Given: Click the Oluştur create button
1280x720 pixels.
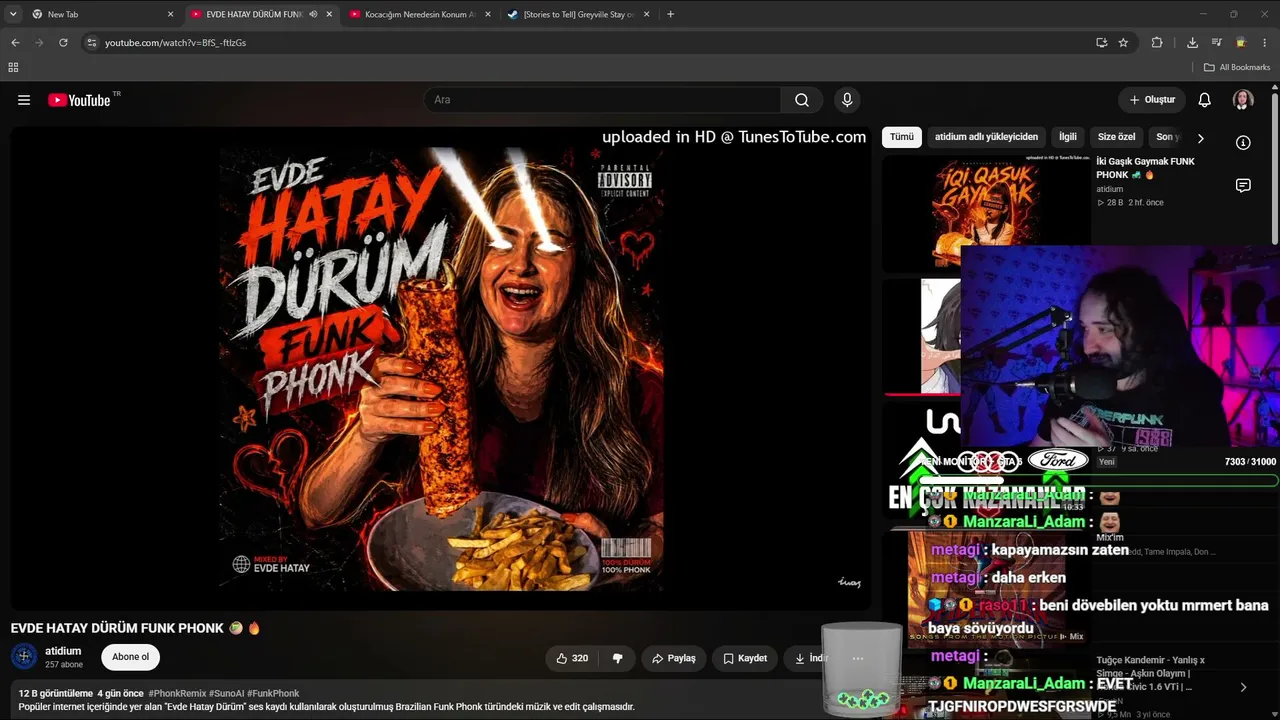Looking at the screenshot, I should pos(1152,100).
